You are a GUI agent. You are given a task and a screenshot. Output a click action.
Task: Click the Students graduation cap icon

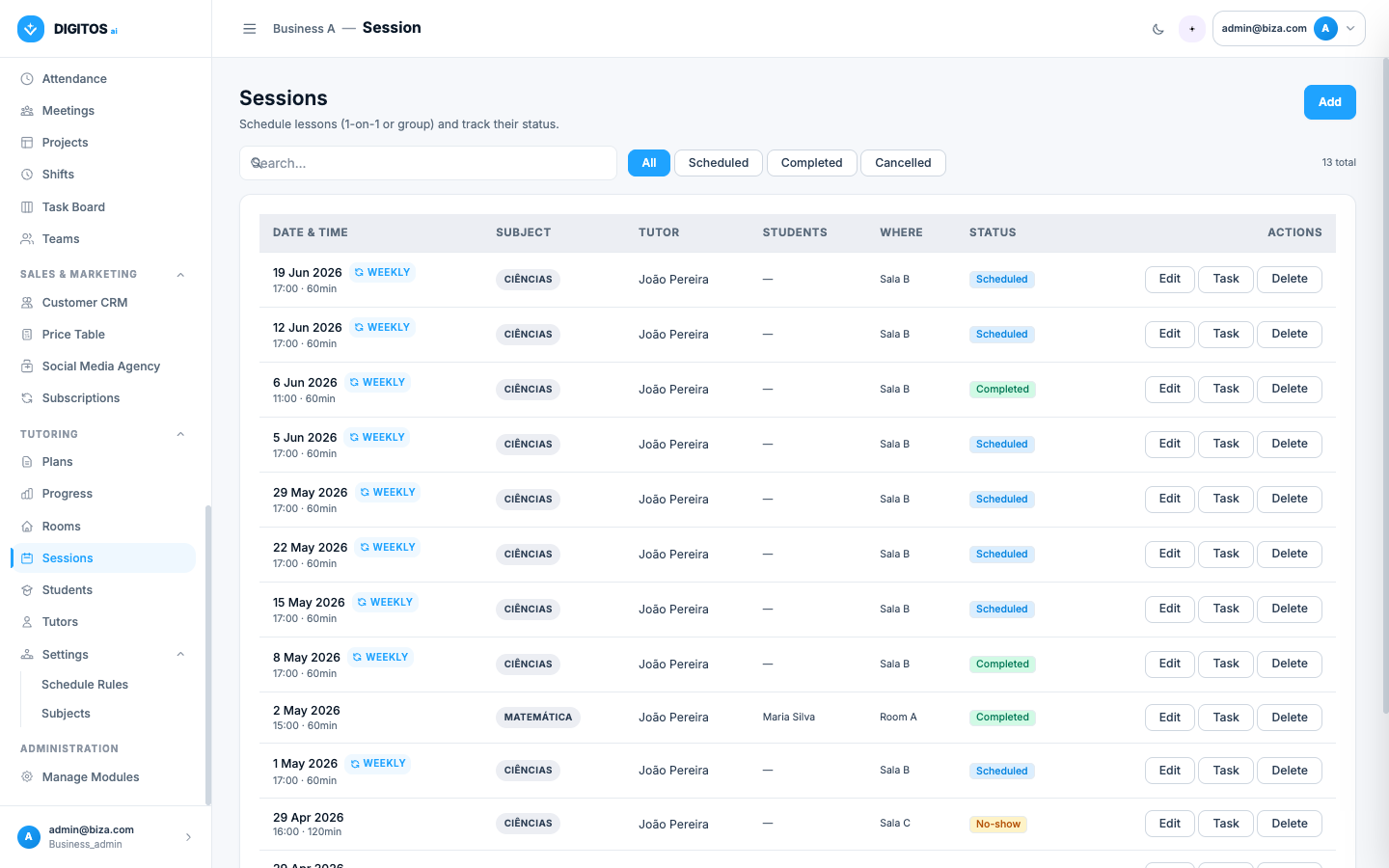pos(27,590)
